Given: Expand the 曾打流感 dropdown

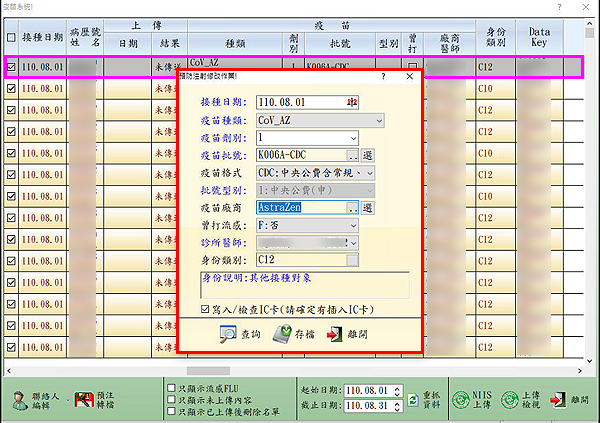Looking at the screenshot, I should (353, 225).
